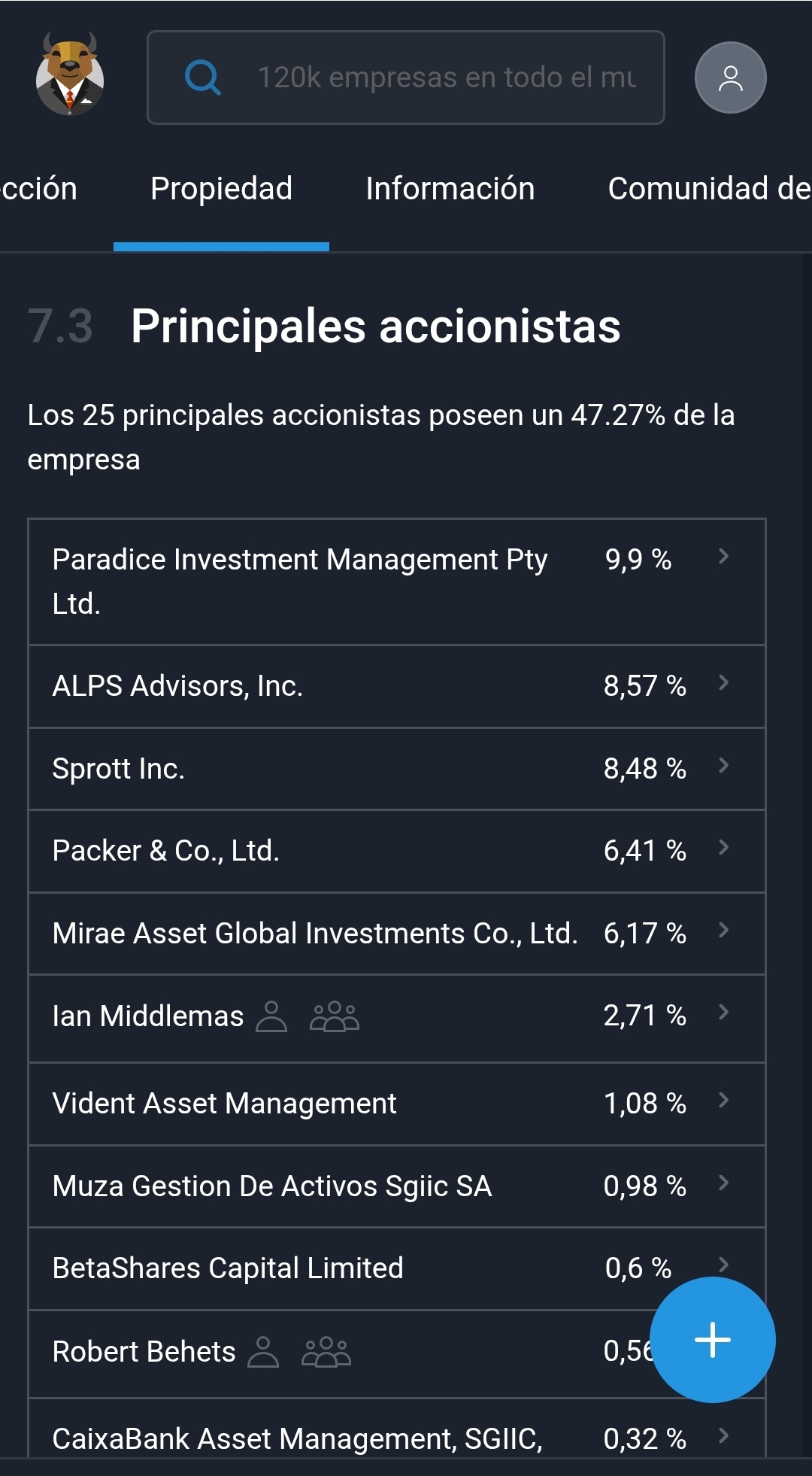Select Muza Gestion De Activos row
This screenshot has height=1476, width=812.
point(272,1186)
